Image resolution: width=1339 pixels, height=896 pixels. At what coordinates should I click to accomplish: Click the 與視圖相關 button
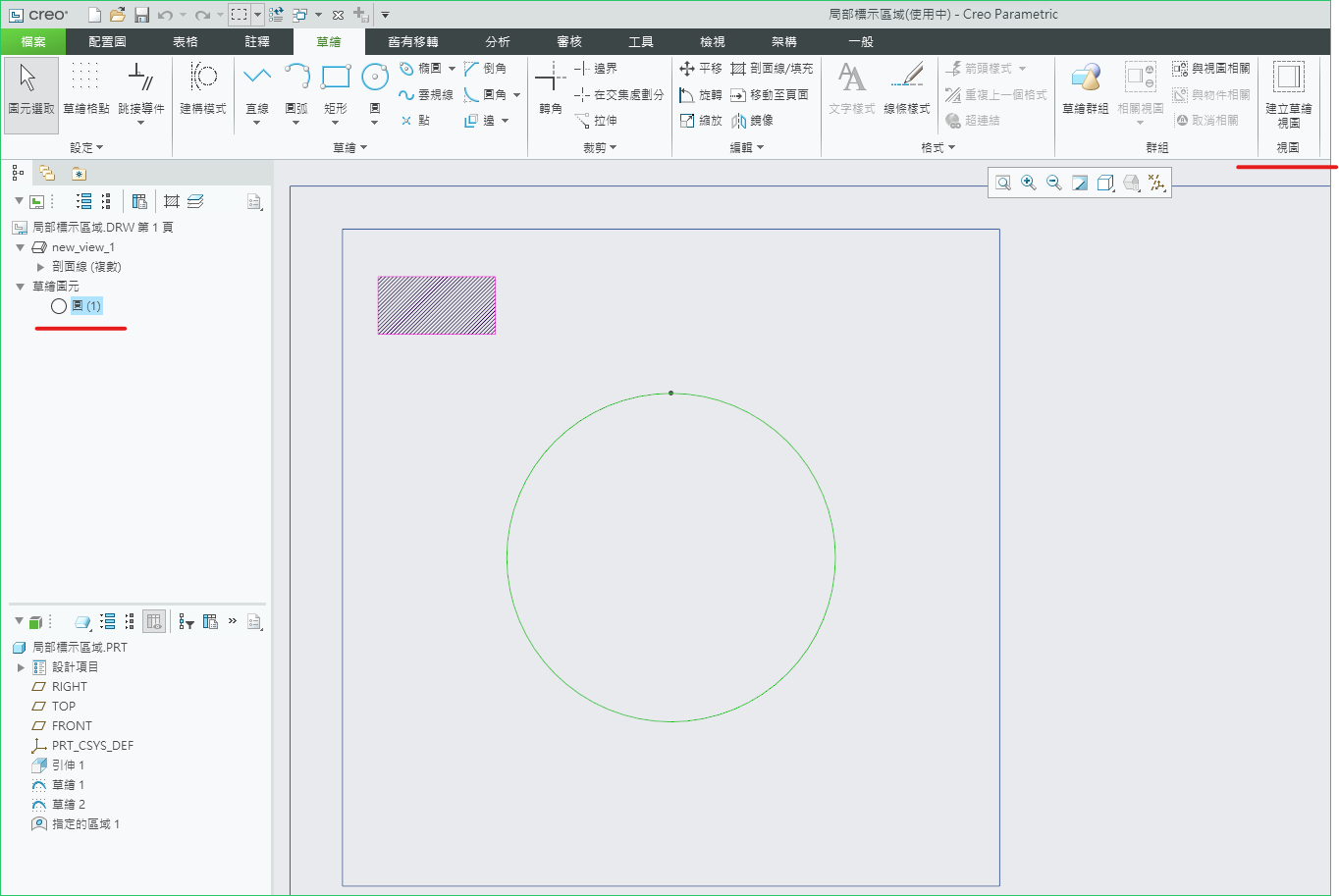tap(1211, 69)
